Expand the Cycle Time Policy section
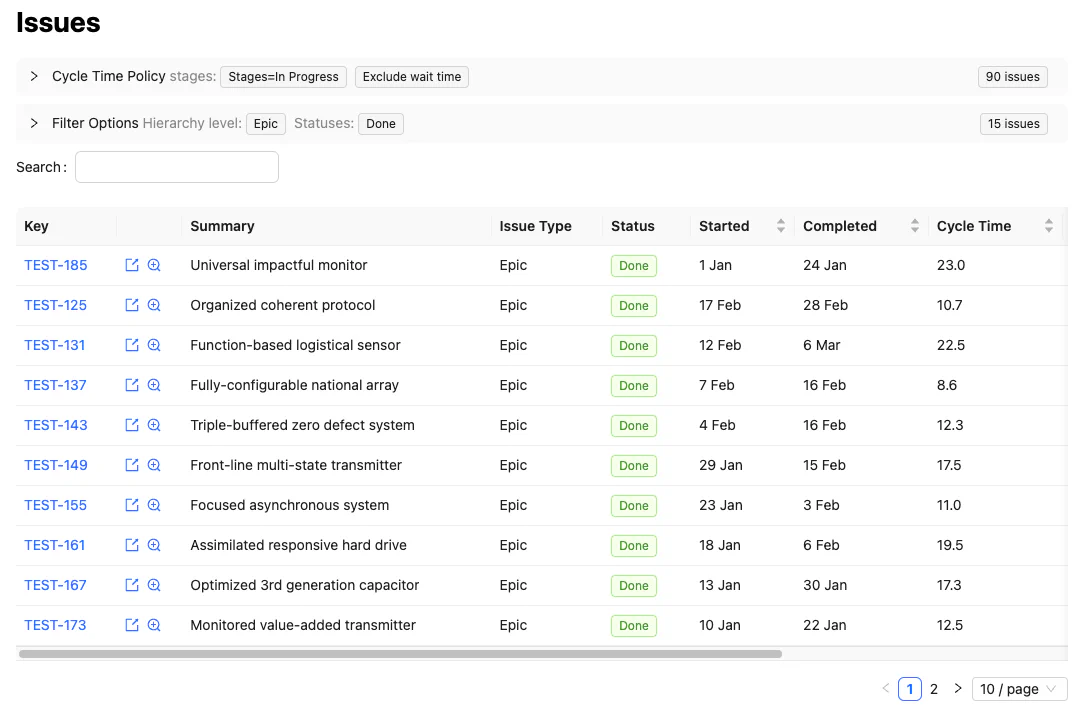Image resolution: width=1078 pixels, height=706 pixels. point(34,76)
